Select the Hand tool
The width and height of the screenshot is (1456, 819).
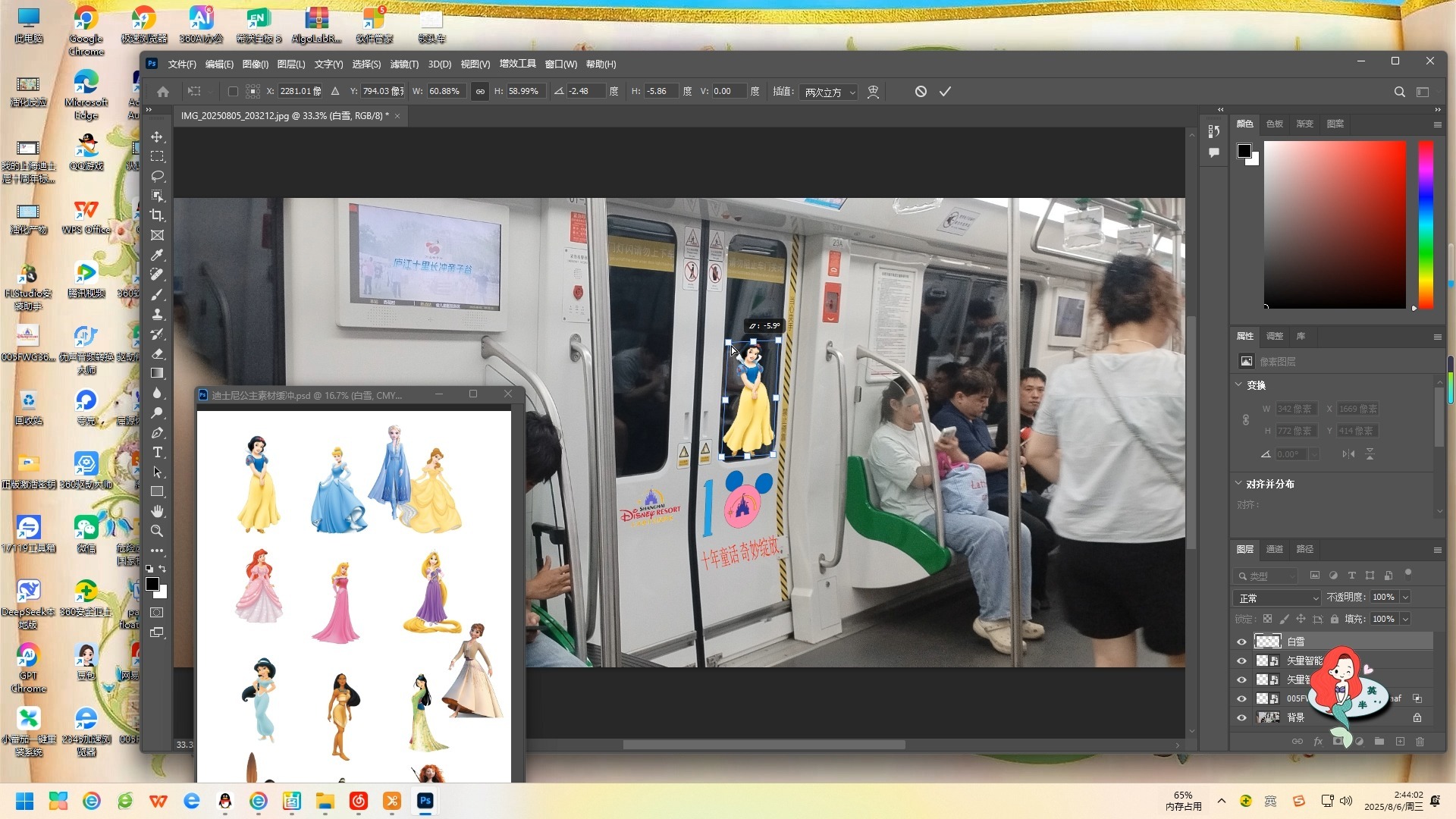pyautogui.click(x=157, y=511)
